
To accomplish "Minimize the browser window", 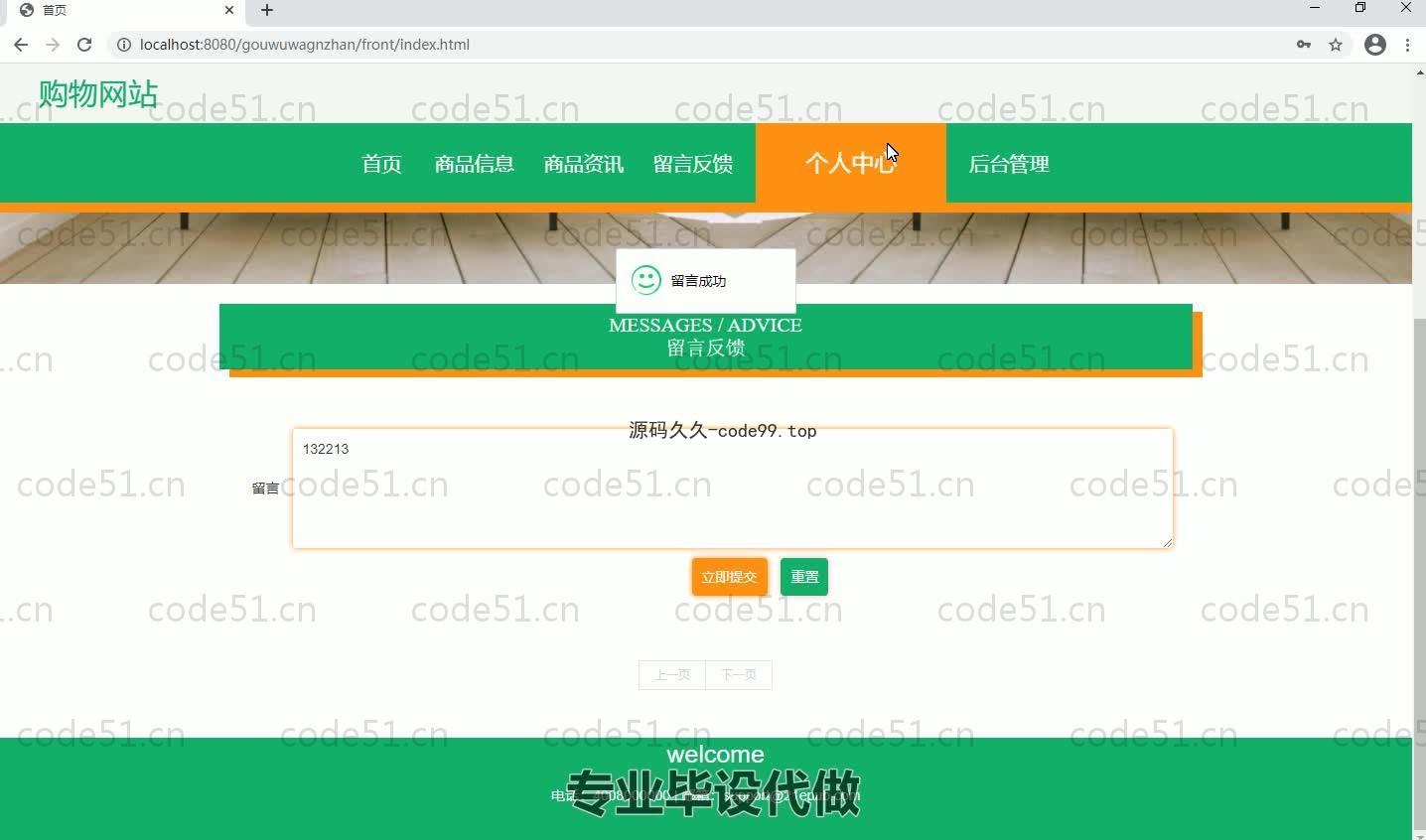I will pyautogui.click(x=1315, y=8).
